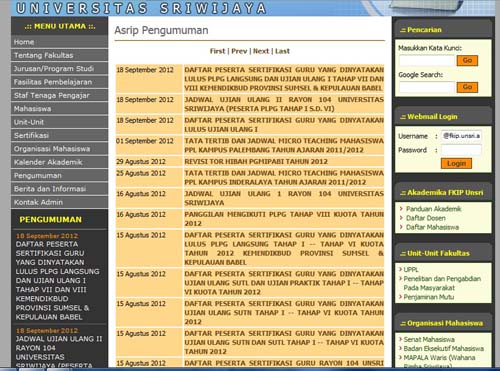Viewport: 500px width, 371px height.
Task: Open sidebar PENGUMUMAN item Daftar Peserta Sertifikasi Guru
Action: point(57,281)
